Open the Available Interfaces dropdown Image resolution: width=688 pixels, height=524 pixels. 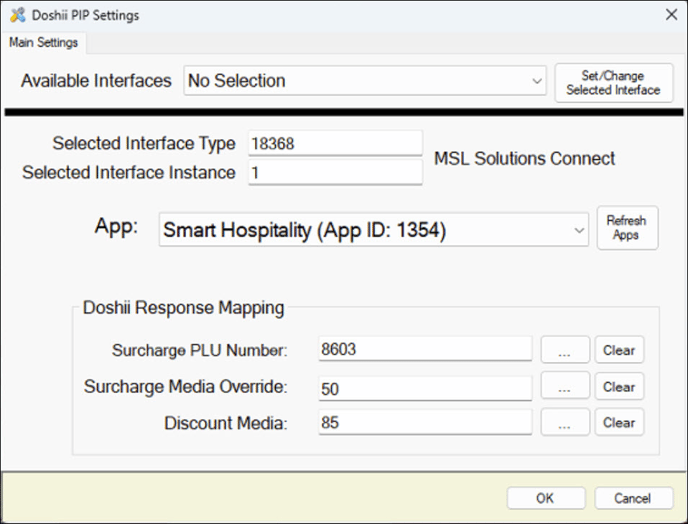[365, 81]
